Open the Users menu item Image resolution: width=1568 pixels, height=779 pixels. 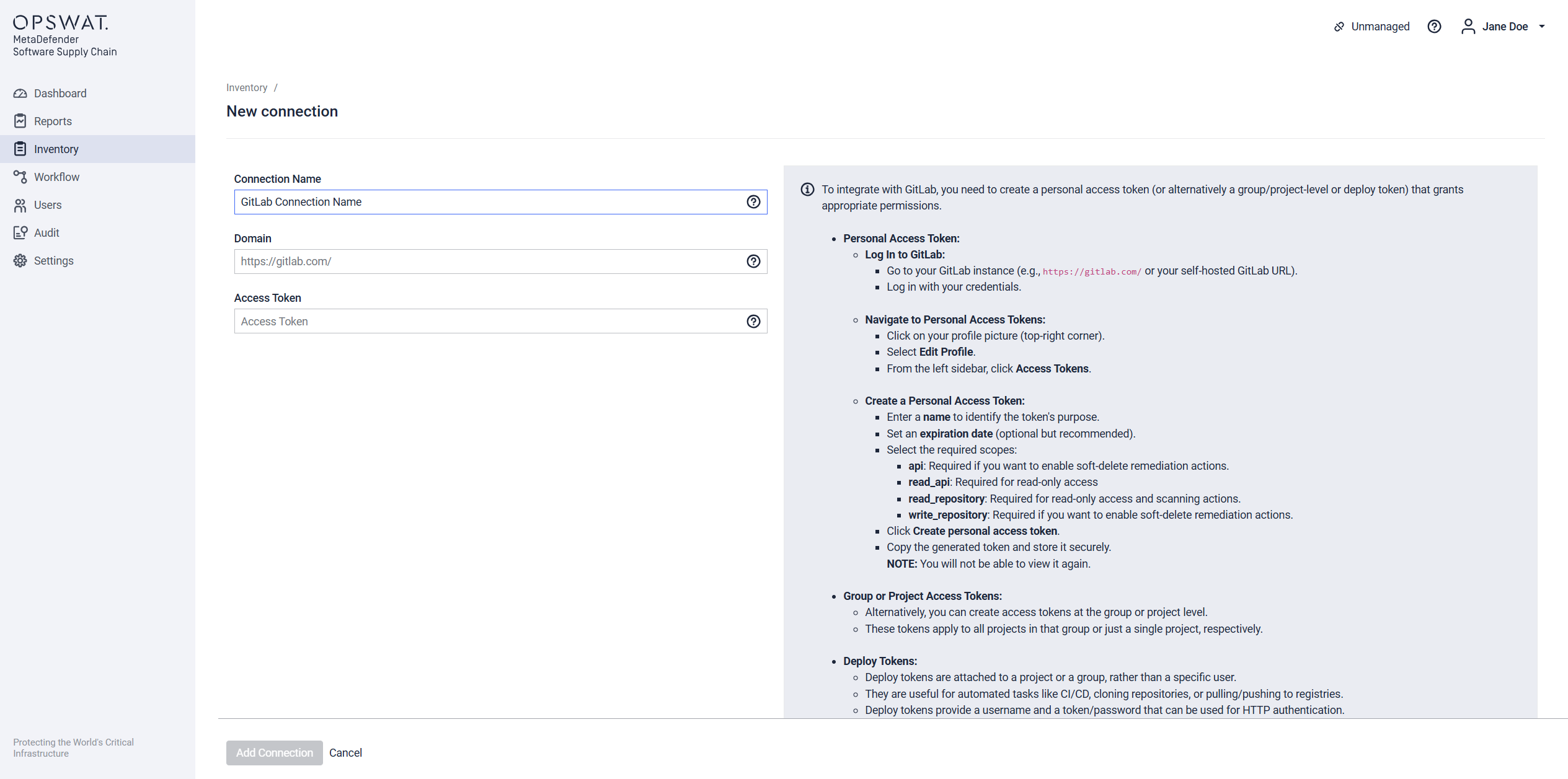click(x=97, y=205)
